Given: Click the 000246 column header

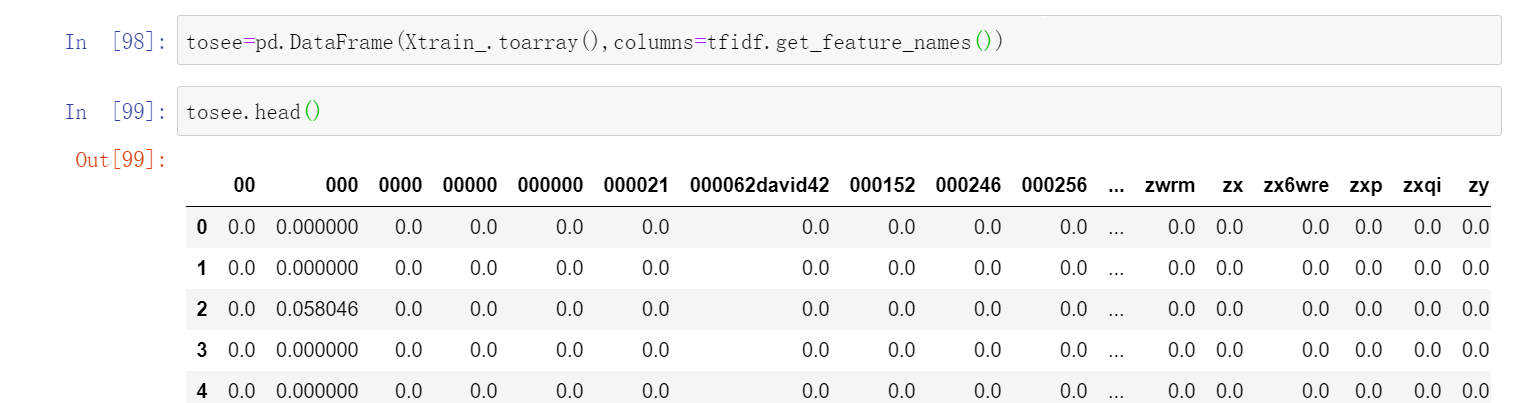Looking at the screenshot, I should tap(968, 186).
